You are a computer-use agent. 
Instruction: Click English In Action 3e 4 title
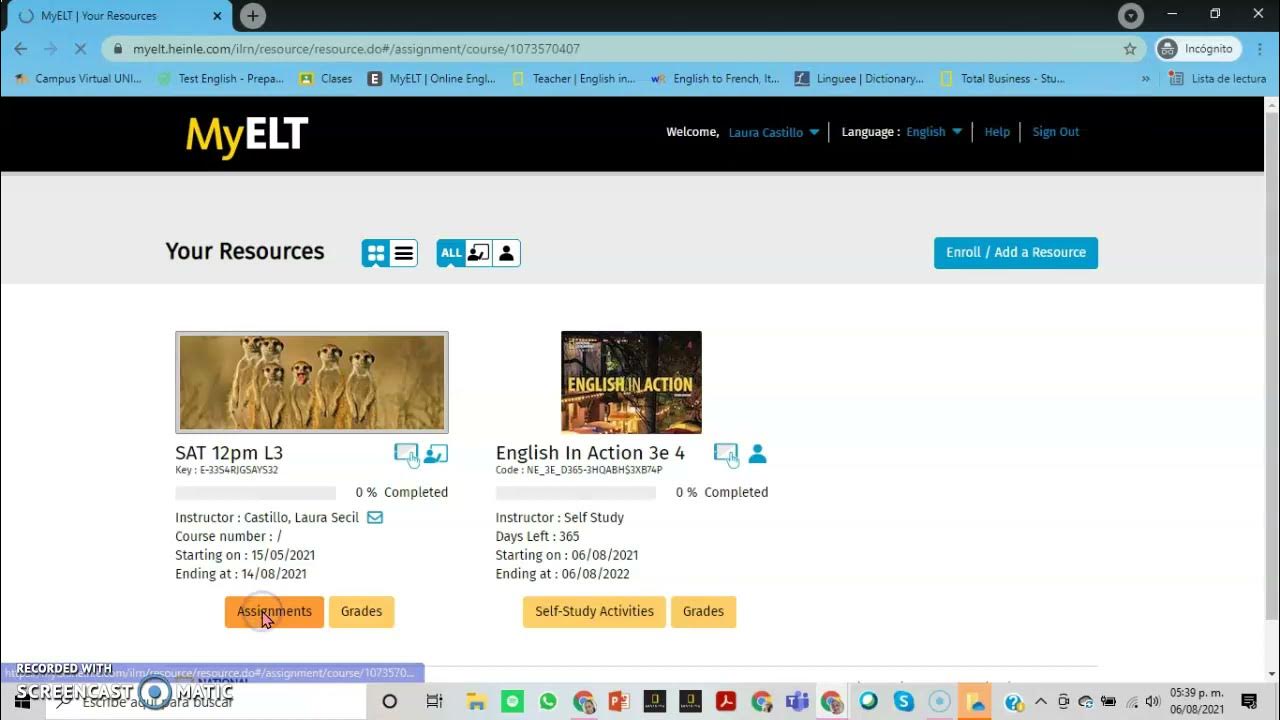tap(590, 453)
